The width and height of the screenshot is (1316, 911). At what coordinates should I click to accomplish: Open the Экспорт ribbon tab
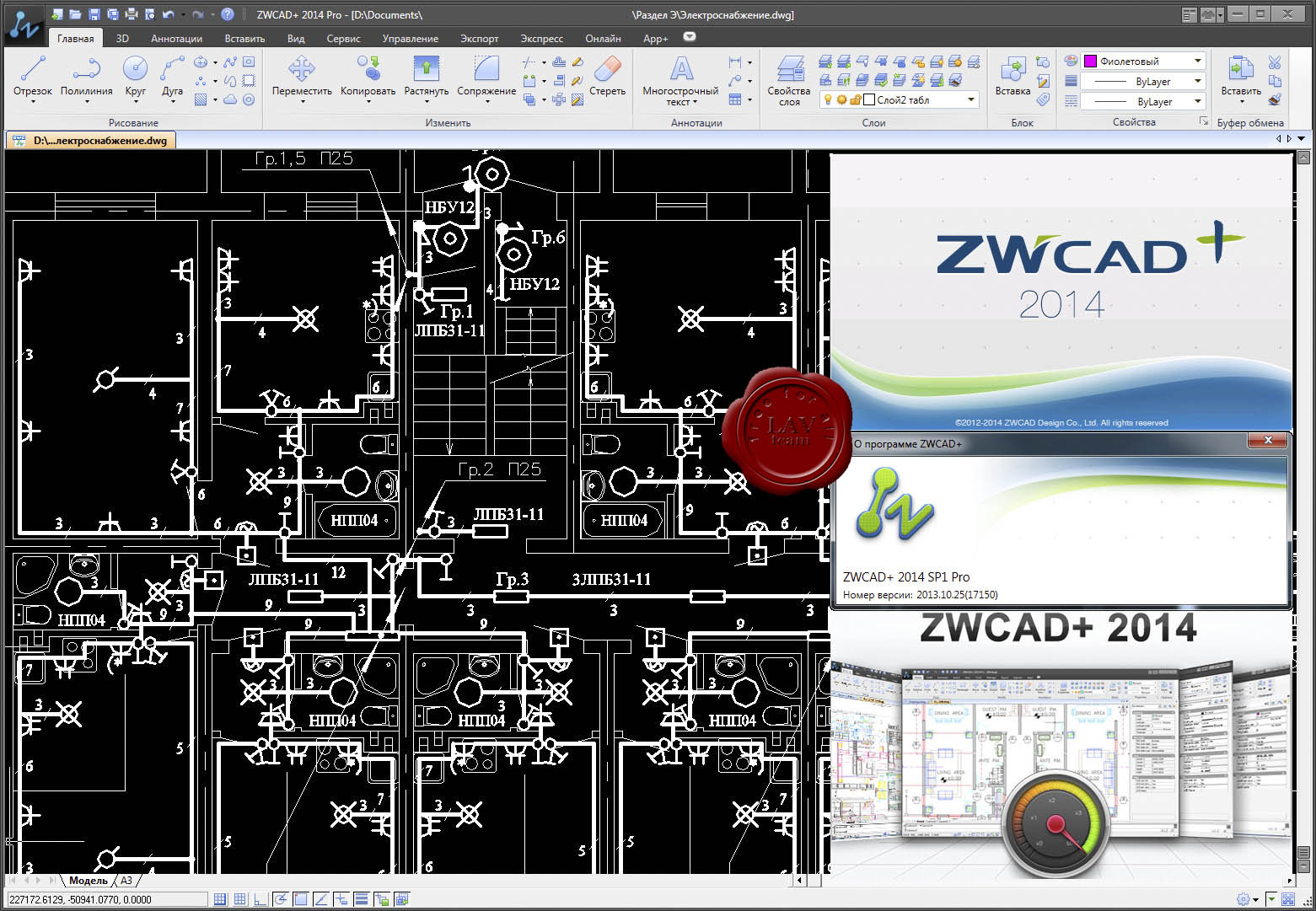[x=480, y=38]
